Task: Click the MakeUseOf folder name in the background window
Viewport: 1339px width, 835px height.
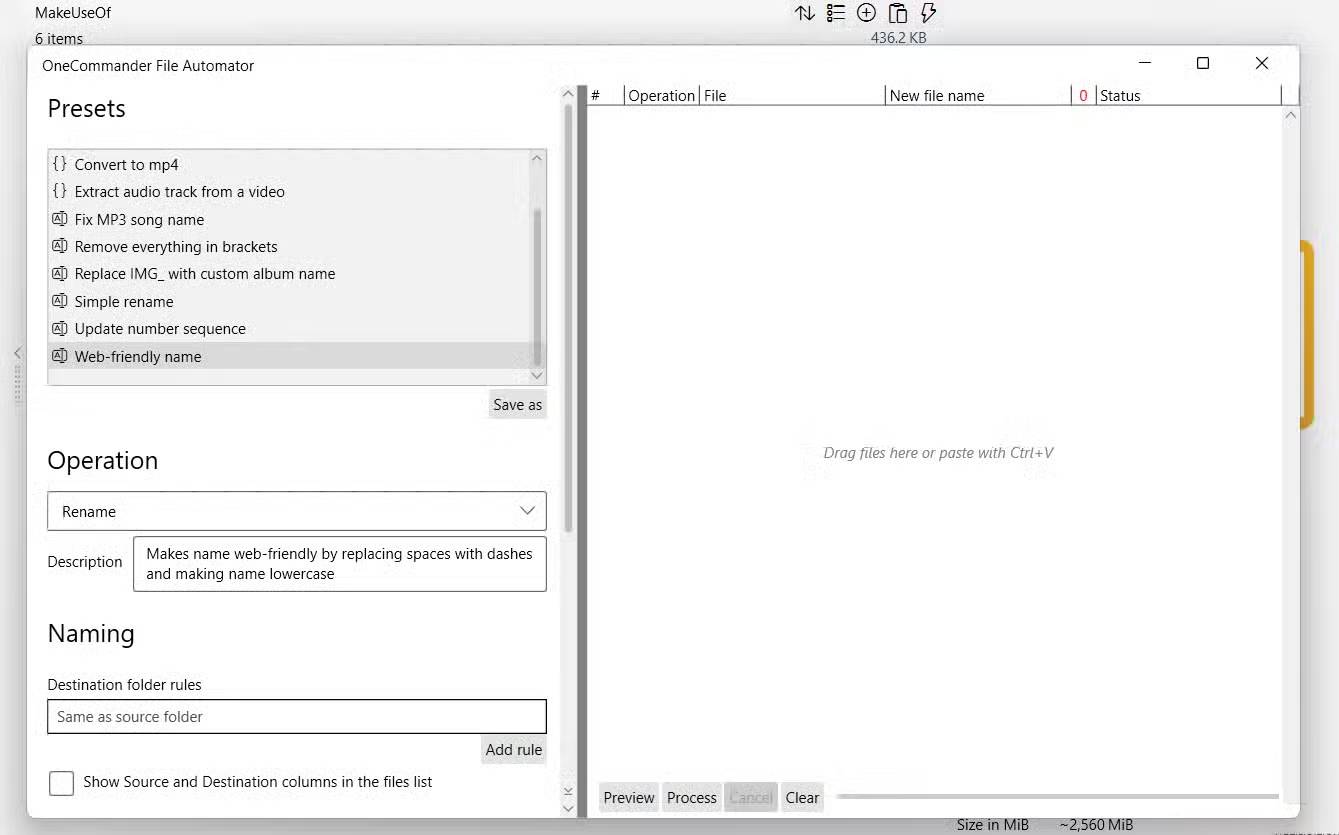Action: coord(73,13)
